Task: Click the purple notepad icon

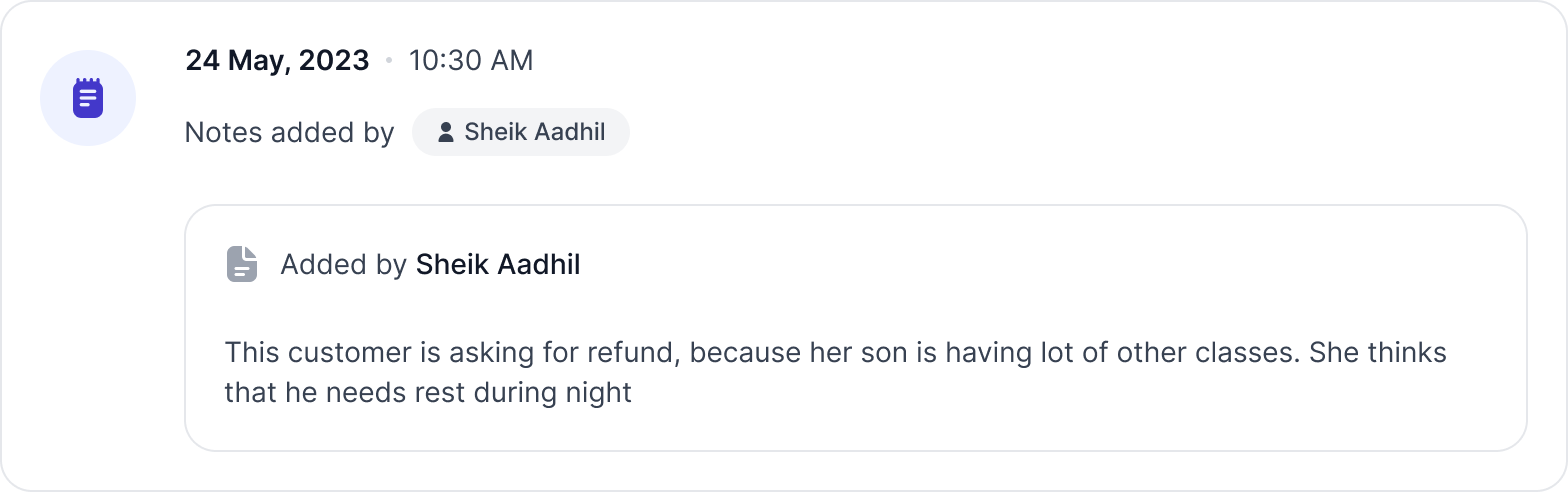Action: point(88,98)
